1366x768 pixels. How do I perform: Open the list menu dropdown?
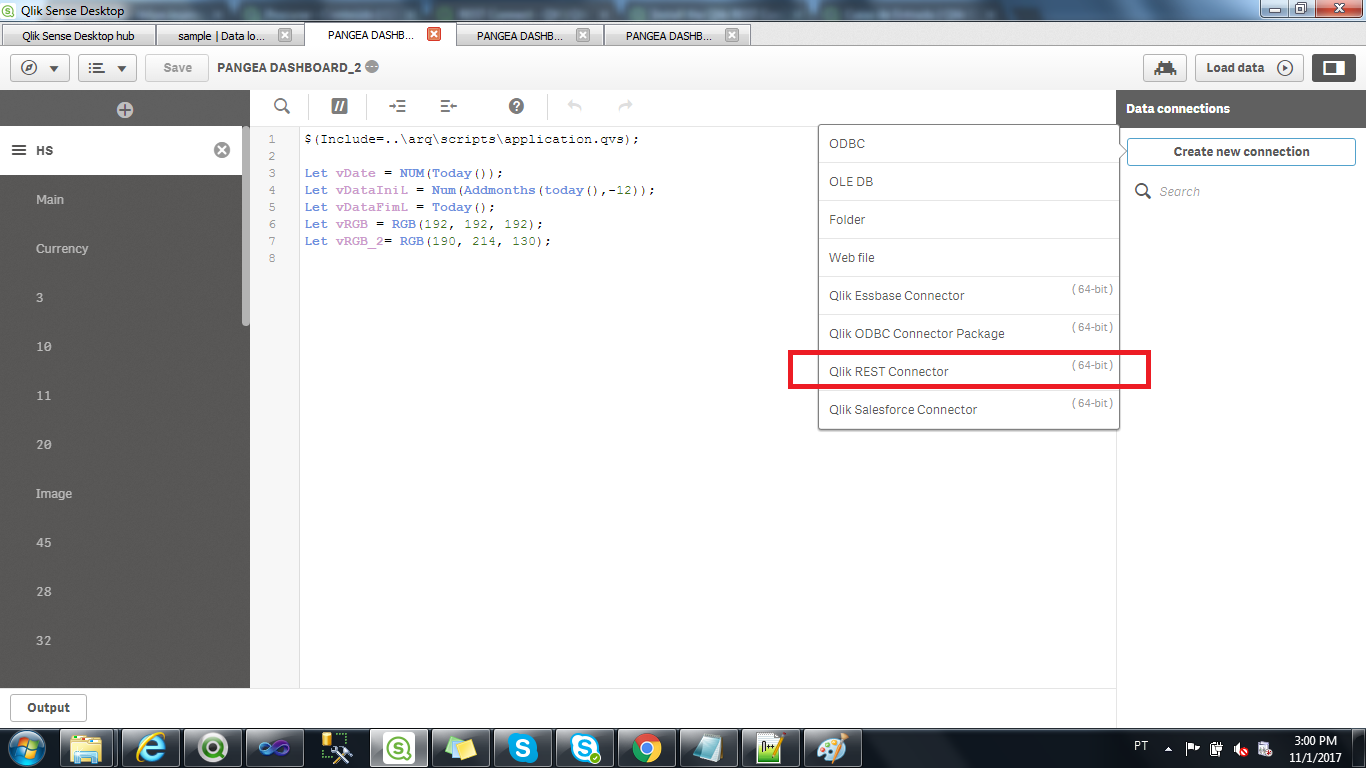click(x=107, y=68)
